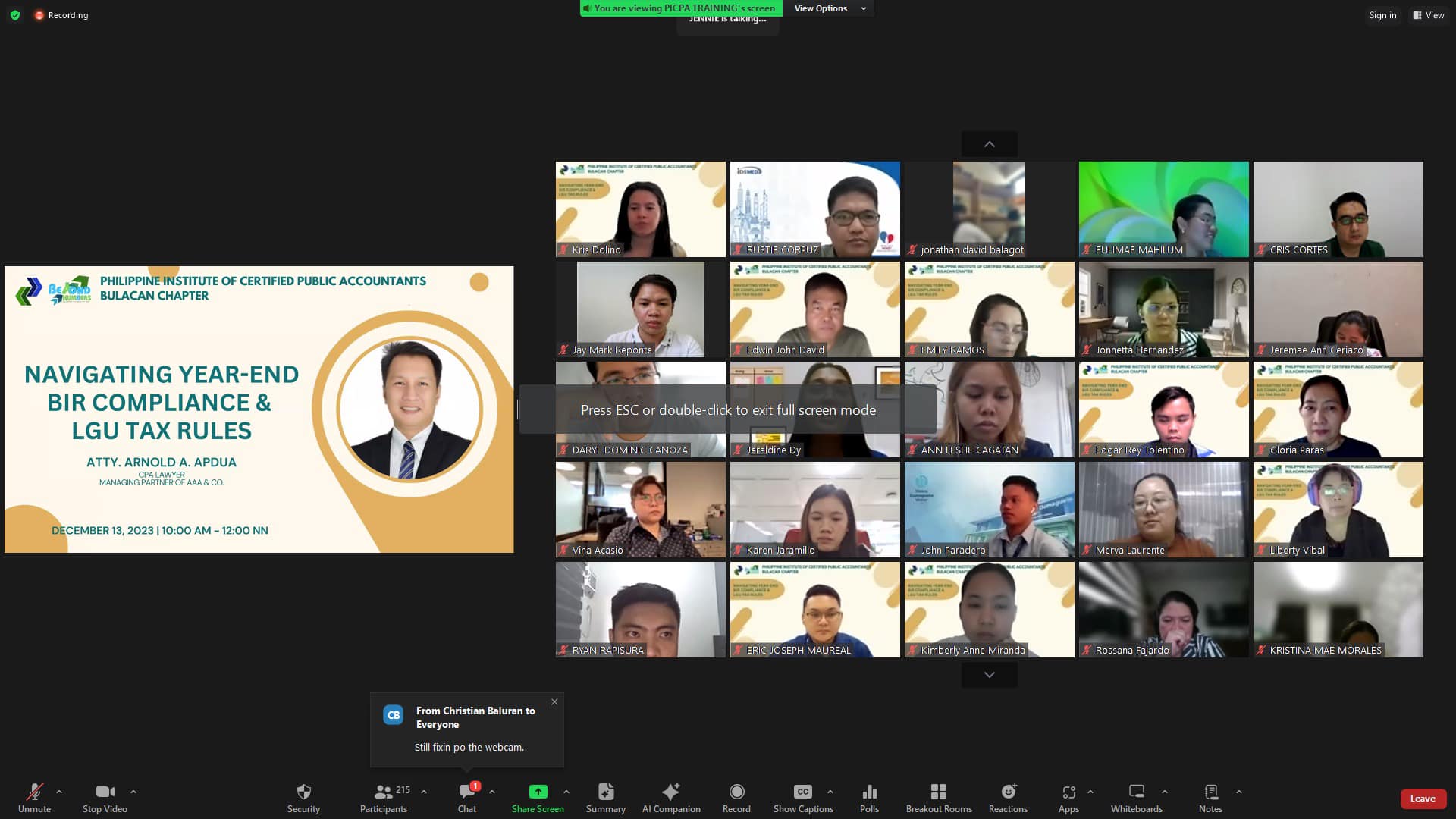Select EULIMAE MAHILUM video tile
Screen dimensions: 1456x819
1163,209
